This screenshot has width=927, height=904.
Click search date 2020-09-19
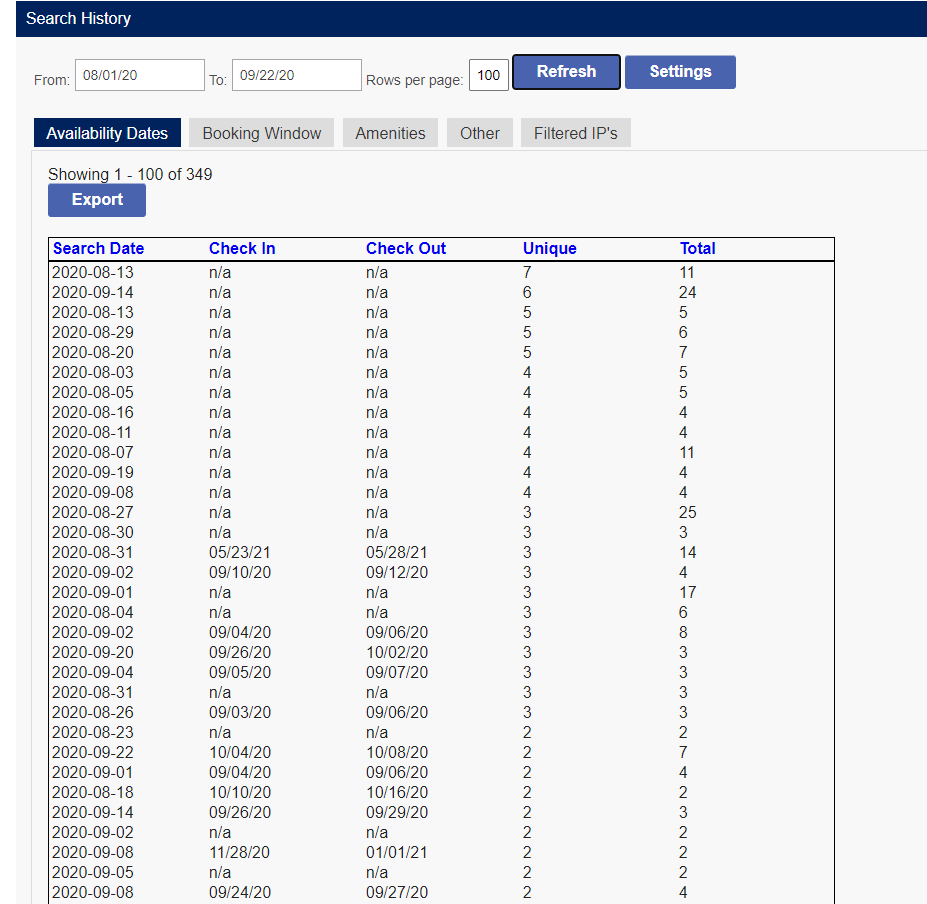93,472
